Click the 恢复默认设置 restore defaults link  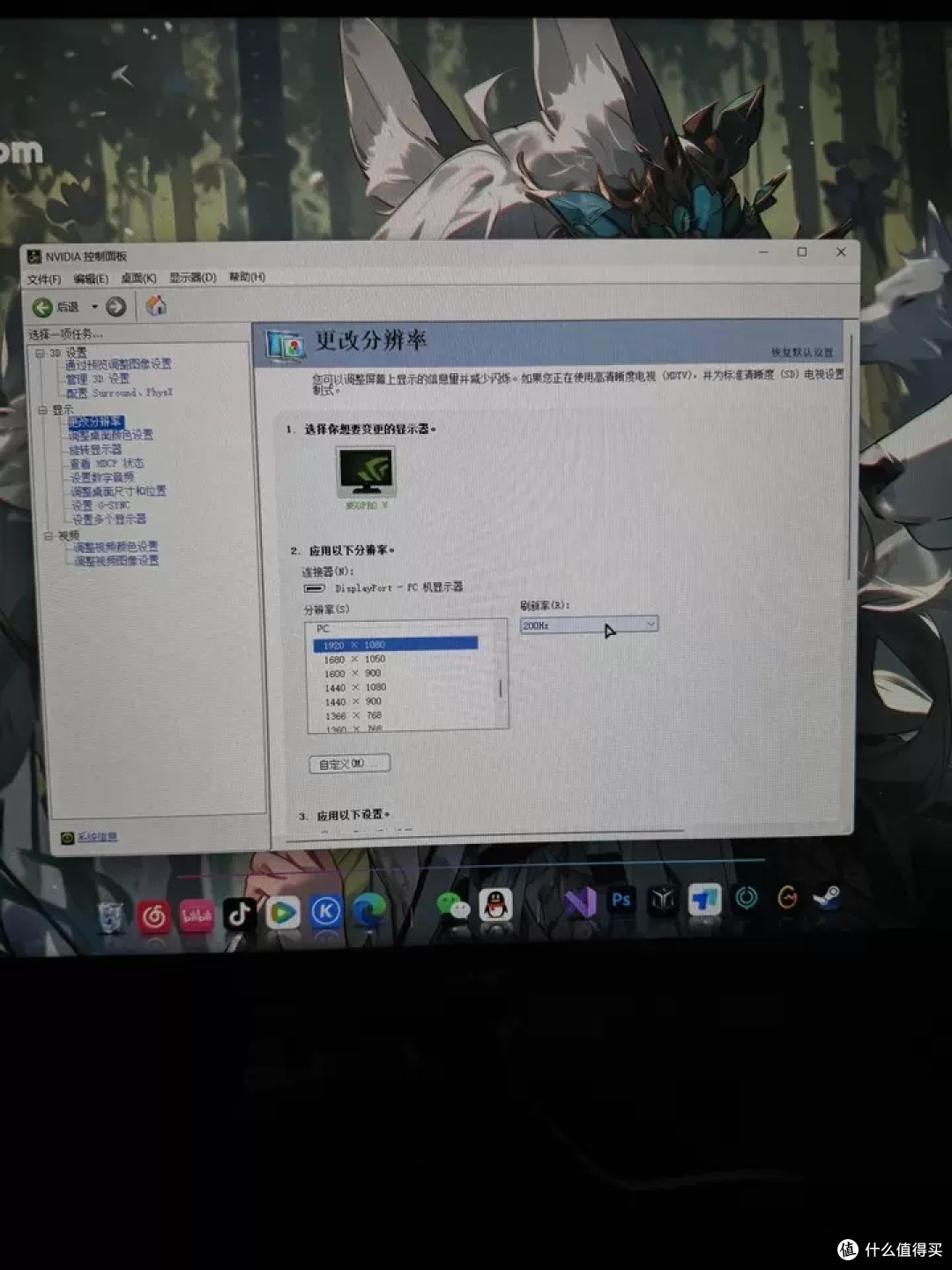coord(802,352)
